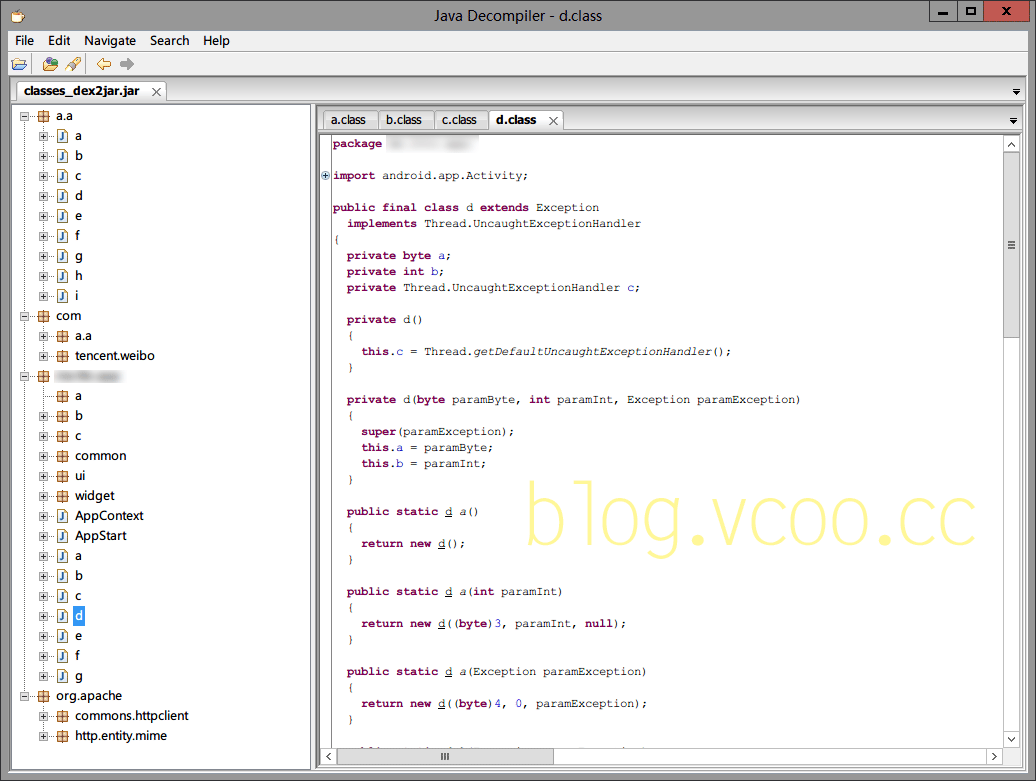Open the class tabs list dropdown arrow
Viewport: 1036px width, 781px height.
tap(1013, 121)
